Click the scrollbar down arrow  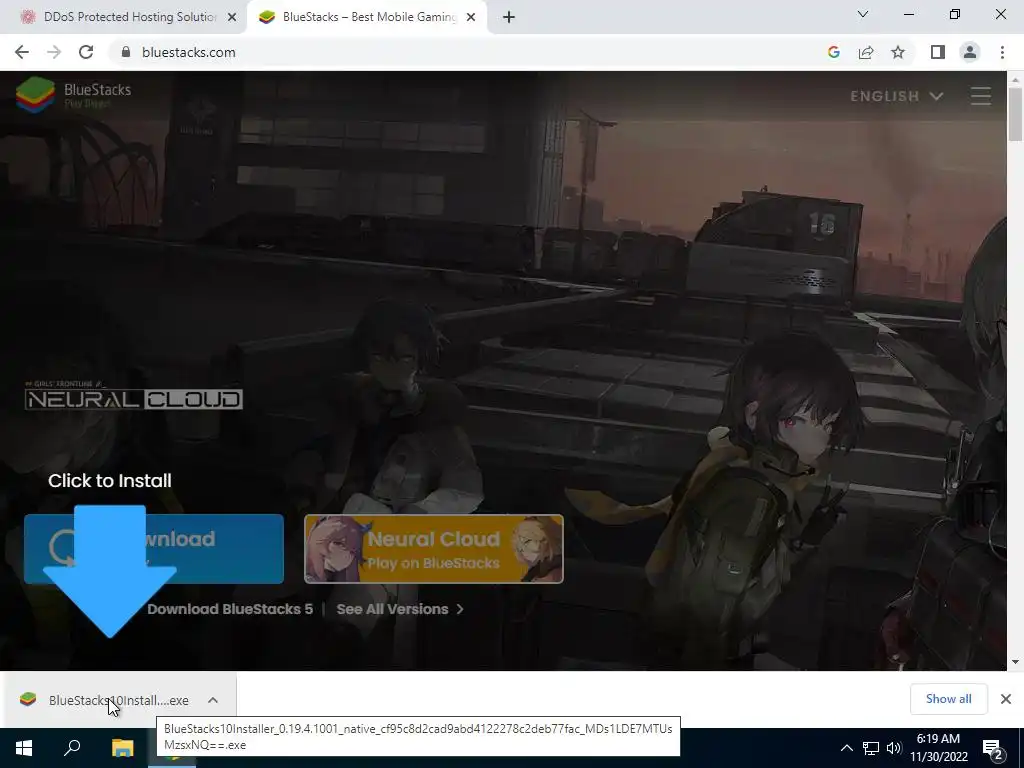coord(1015,662)
